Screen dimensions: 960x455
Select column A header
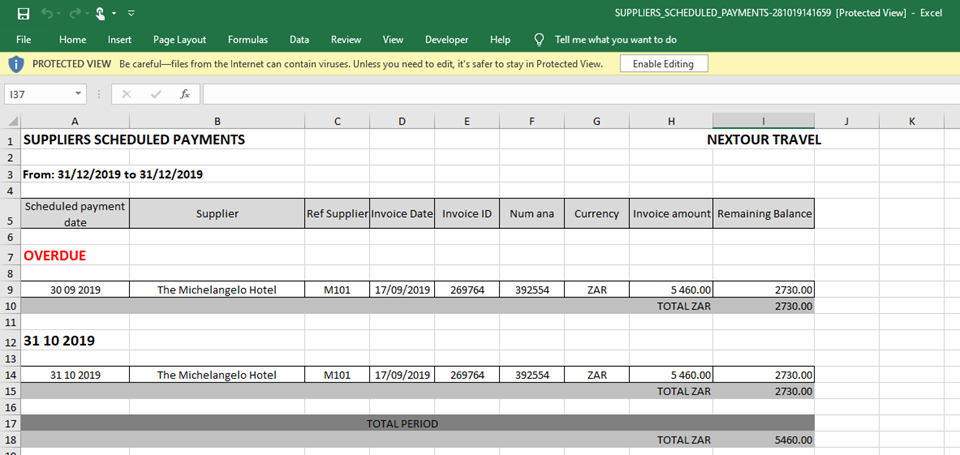pos(75,121)
